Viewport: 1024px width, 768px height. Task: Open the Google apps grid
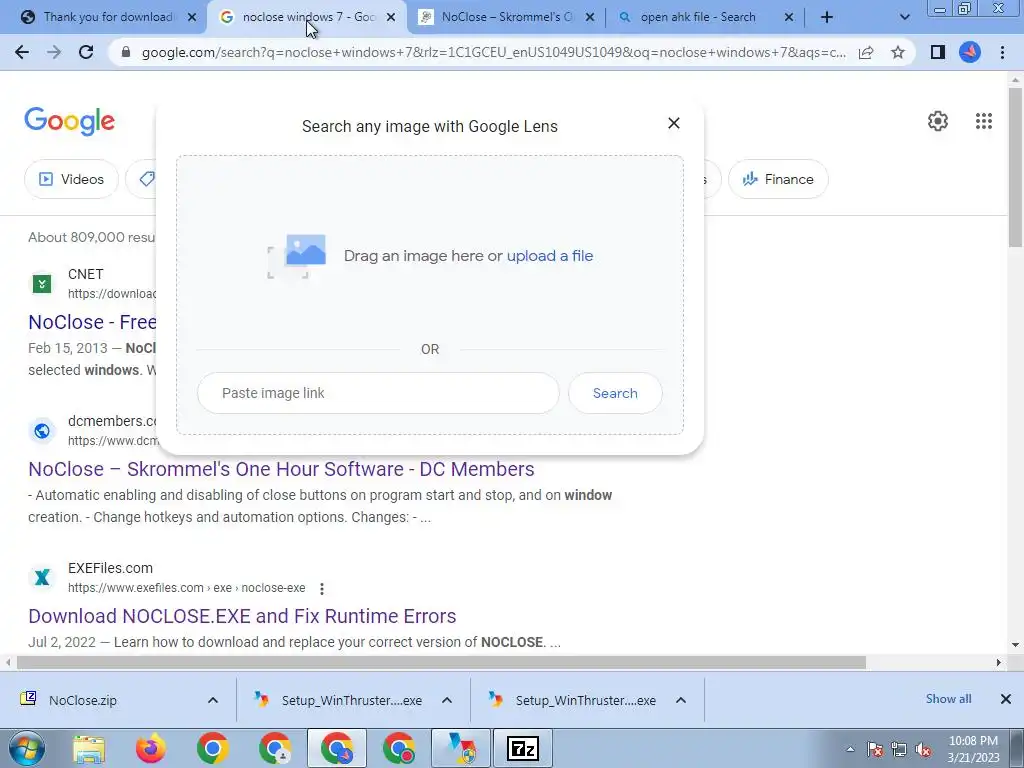coord(984,121)
